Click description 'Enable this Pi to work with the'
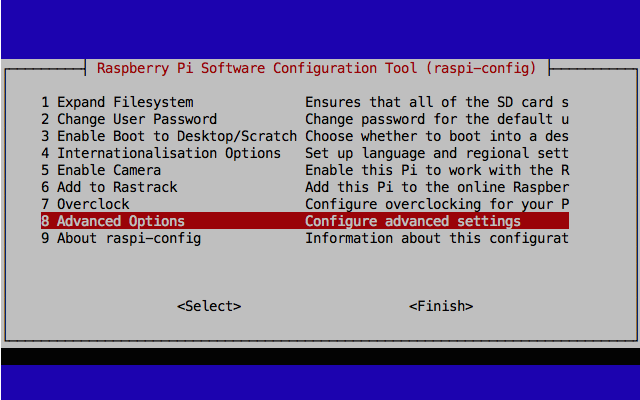Image resolution: width=640 pixels, height=400 pixels. click(x=429, y=170)
